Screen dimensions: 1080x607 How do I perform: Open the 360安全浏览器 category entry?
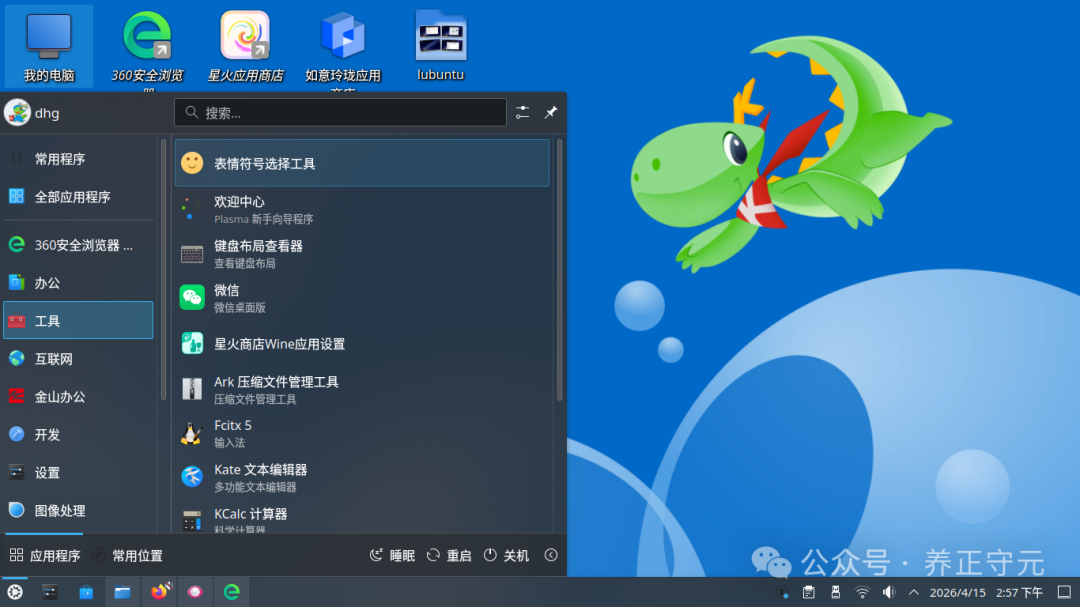coord(78,245)
